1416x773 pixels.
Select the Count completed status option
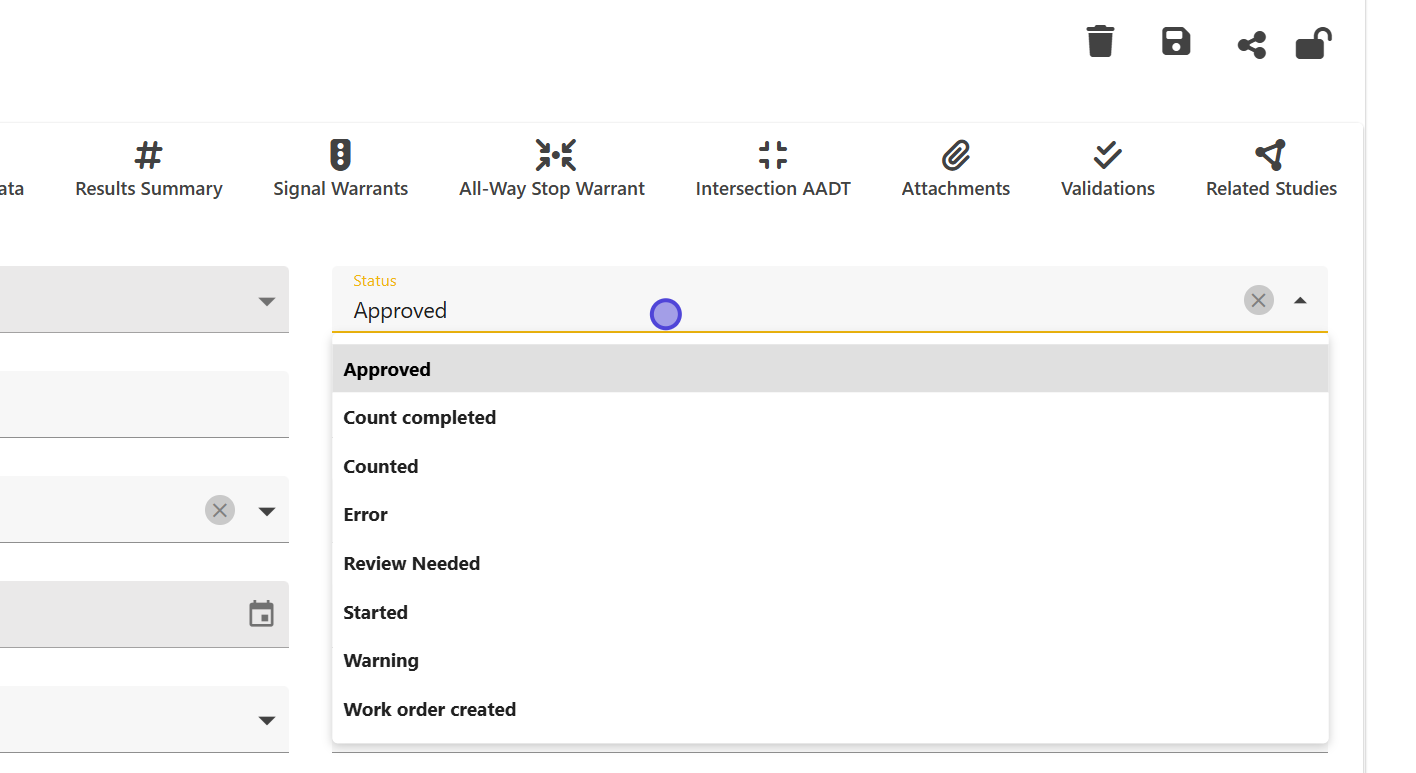click(x=420, y=418)
